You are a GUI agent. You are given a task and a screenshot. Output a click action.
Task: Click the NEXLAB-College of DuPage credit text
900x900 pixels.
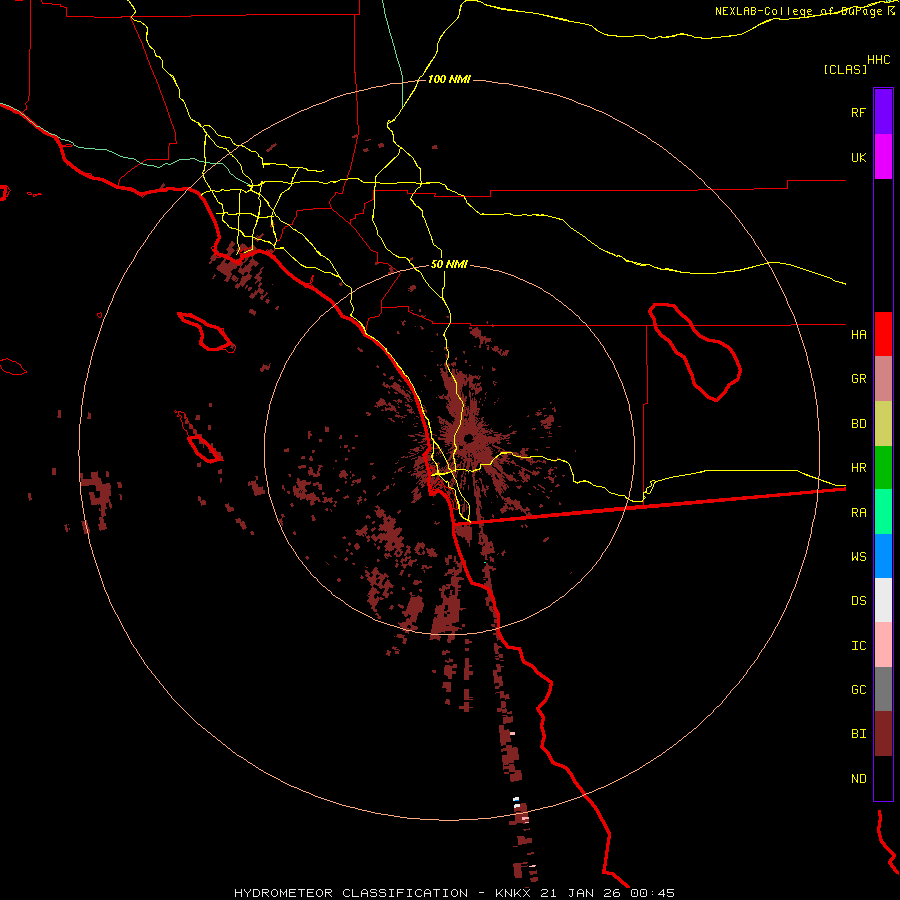(x=800, y=11)
